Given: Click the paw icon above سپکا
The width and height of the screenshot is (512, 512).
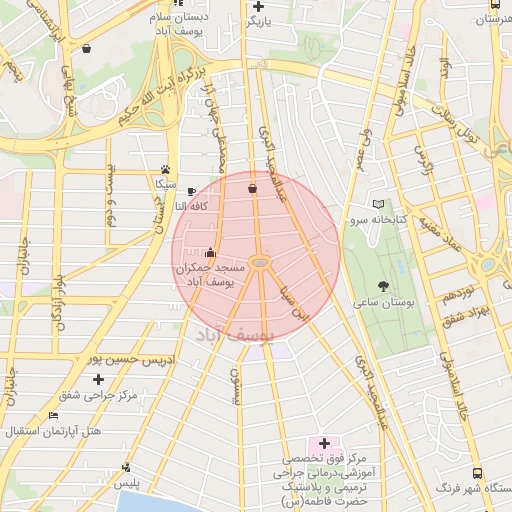Looking at the screenshot, I should click(165, 170).
